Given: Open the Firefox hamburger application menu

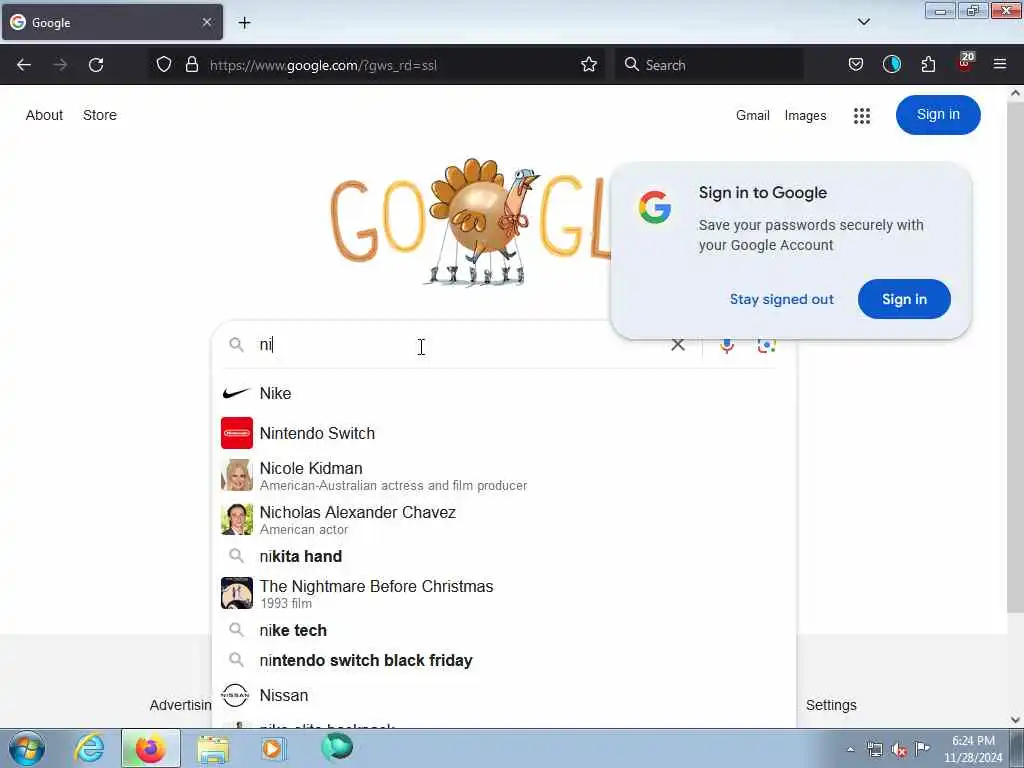Looking at the screenshot, I should (x=999, y=65).
